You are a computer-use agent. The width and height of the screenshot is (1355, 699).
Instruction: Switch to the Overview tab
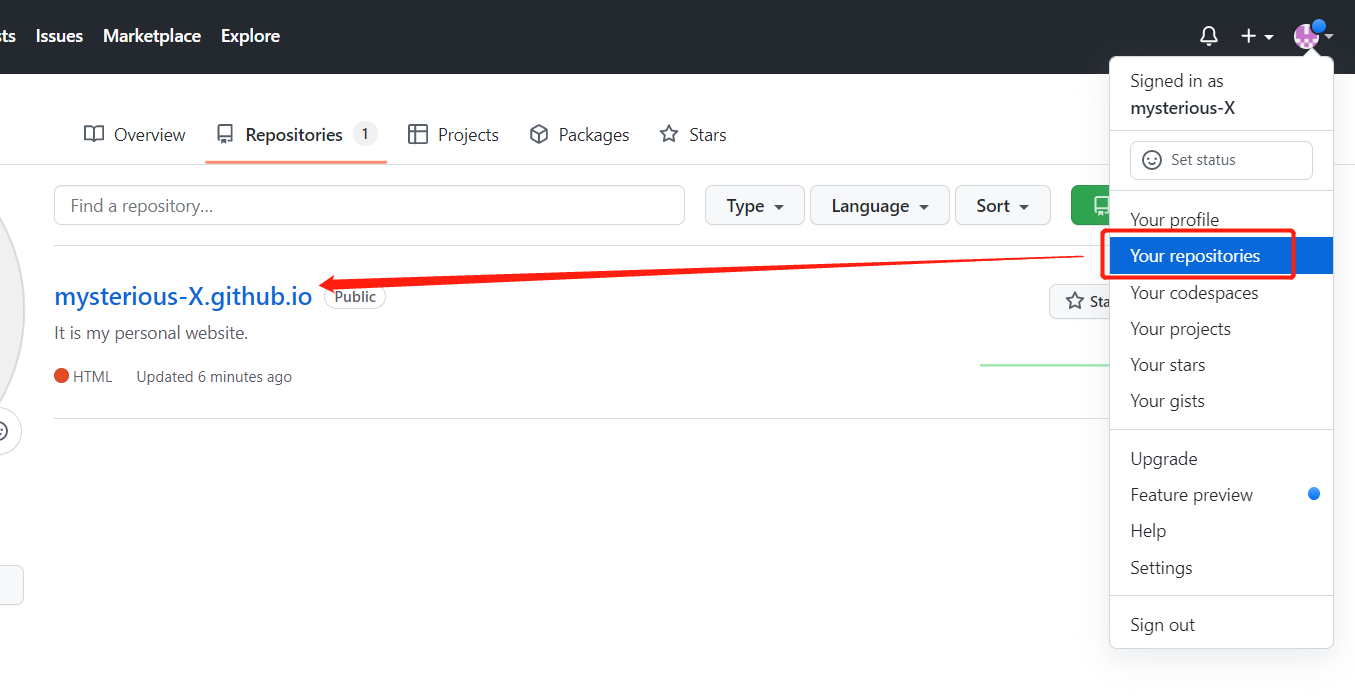(135, 135)
